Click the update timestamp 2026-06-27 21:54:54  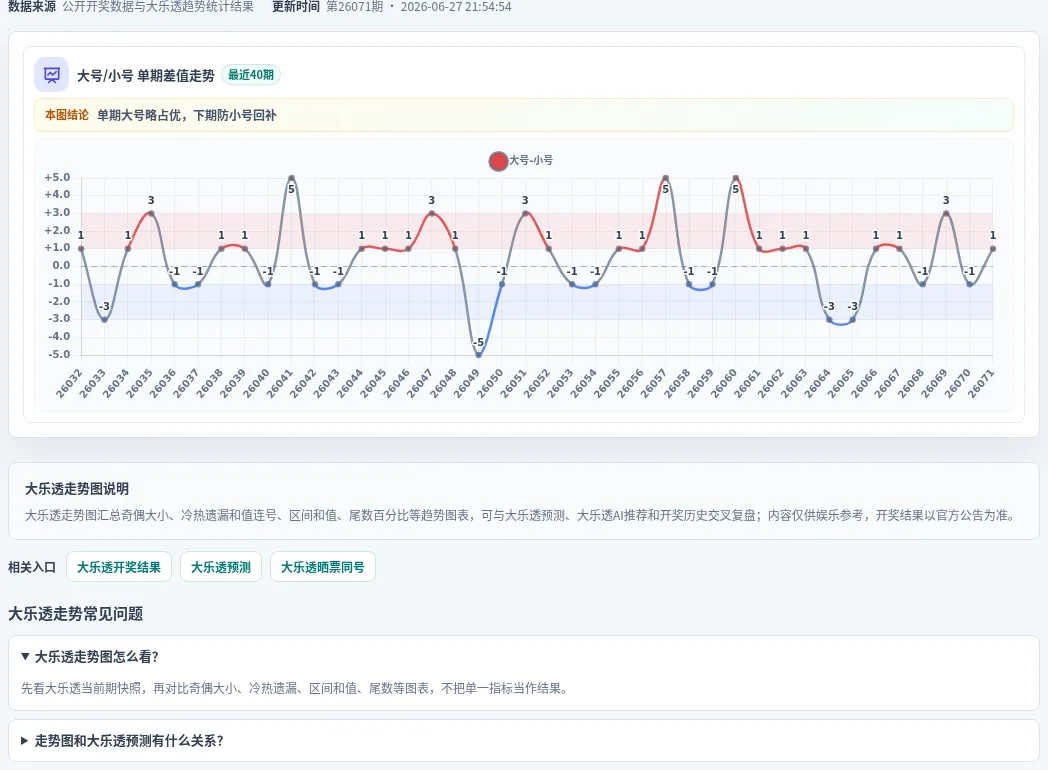456,7
